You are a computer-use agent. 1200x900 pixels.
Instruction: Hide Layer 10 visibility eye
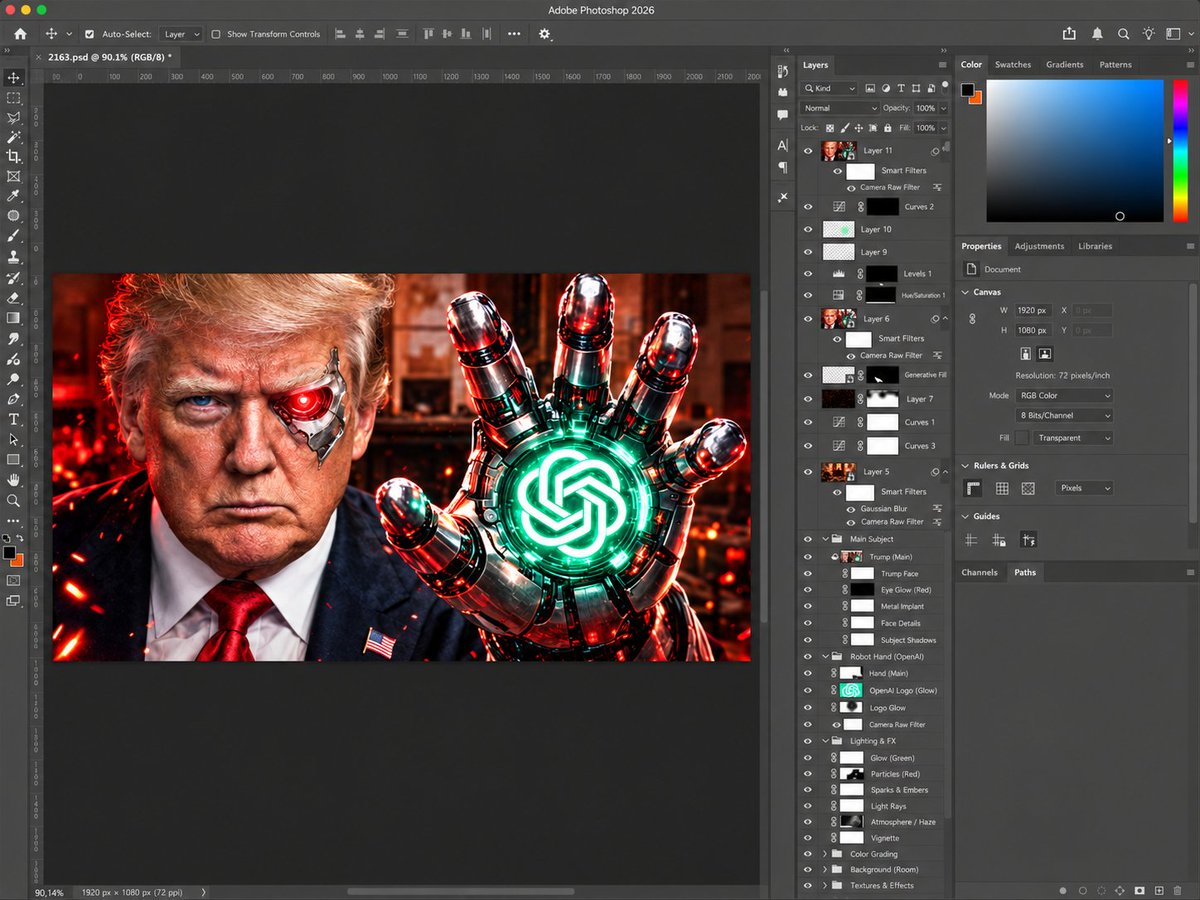(808, 229)
